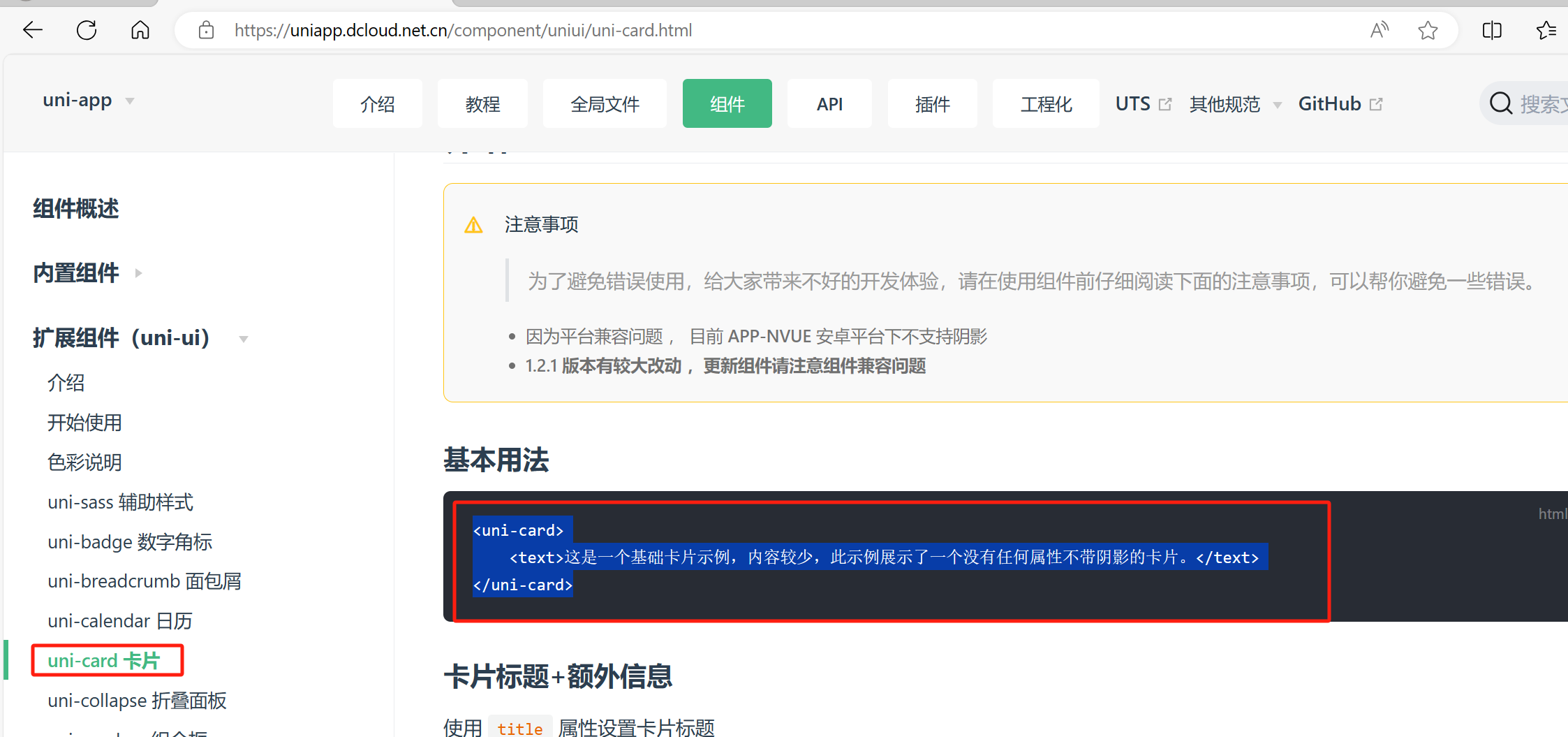Open the 介绍 navigation tab
This screenshot has width=1568, height=737.
pyautogui.click(x=378, y=103)
